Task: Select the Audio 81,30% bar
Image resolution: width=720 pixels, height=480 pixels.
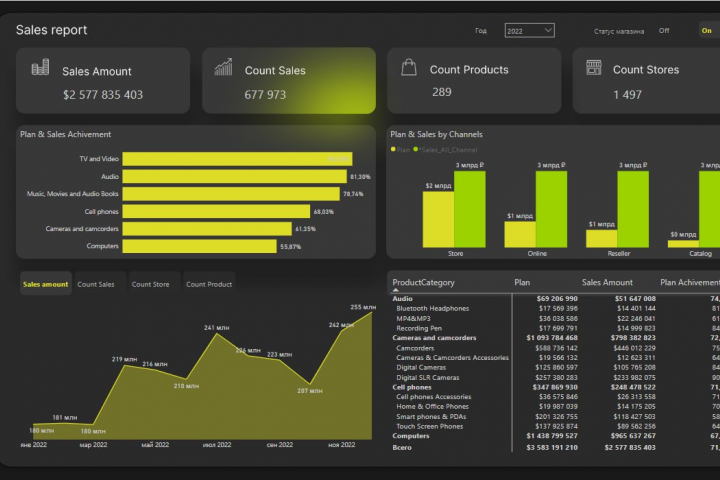Action: tap(235, 176)
